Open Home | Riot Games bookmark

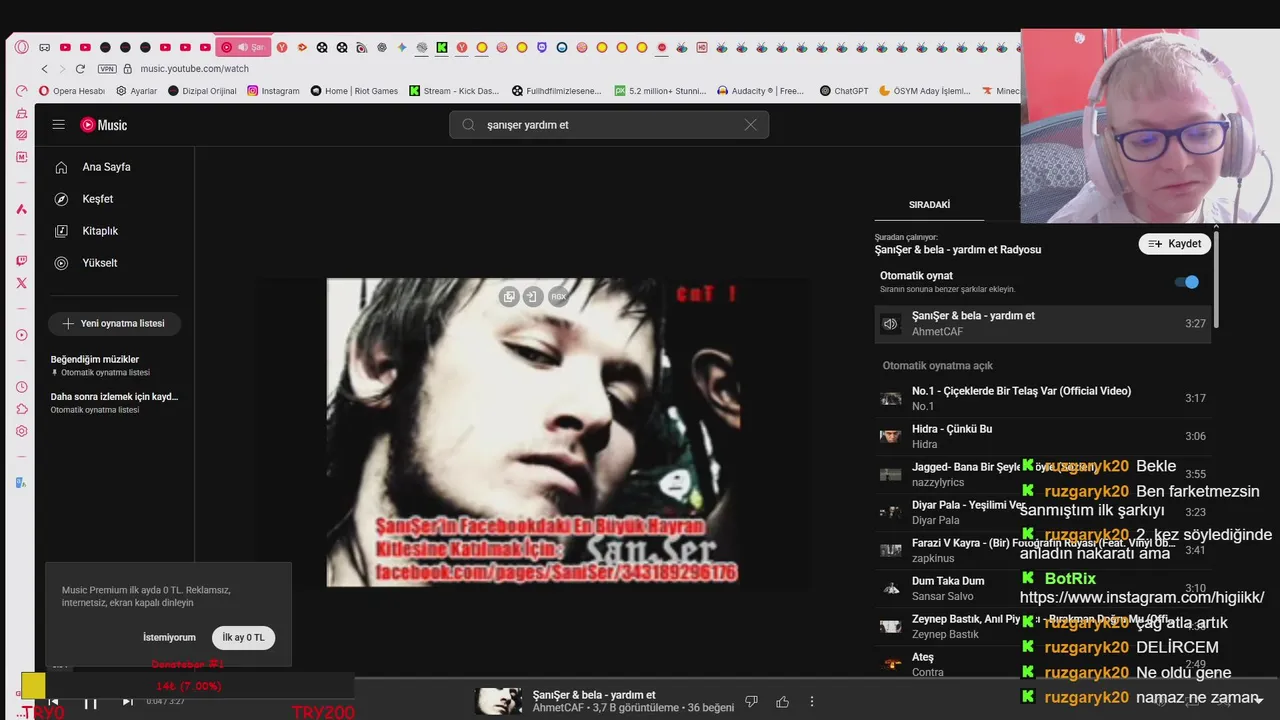click(354, 91)
